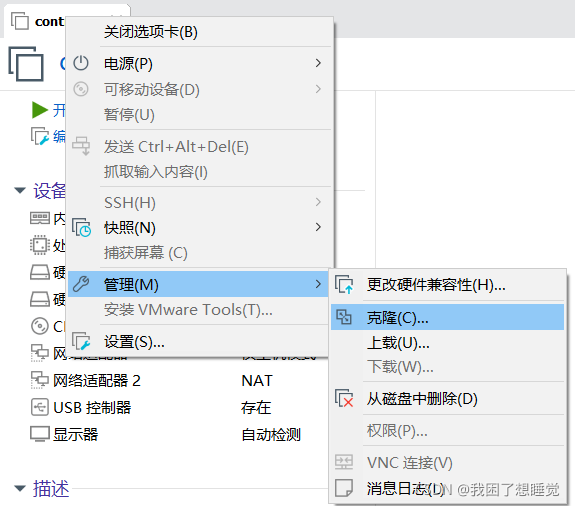The height and width of the screenshot is (506, 575).
Task: Open 设置(S)... from the context menu
Action: click(x=198, y=342)
